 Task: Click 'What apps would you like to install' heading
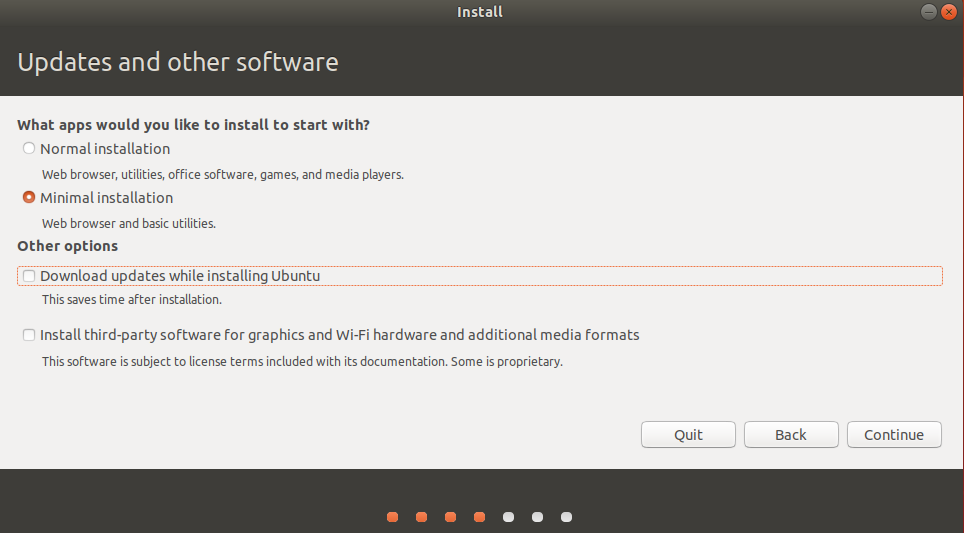[x=193, y=125]
